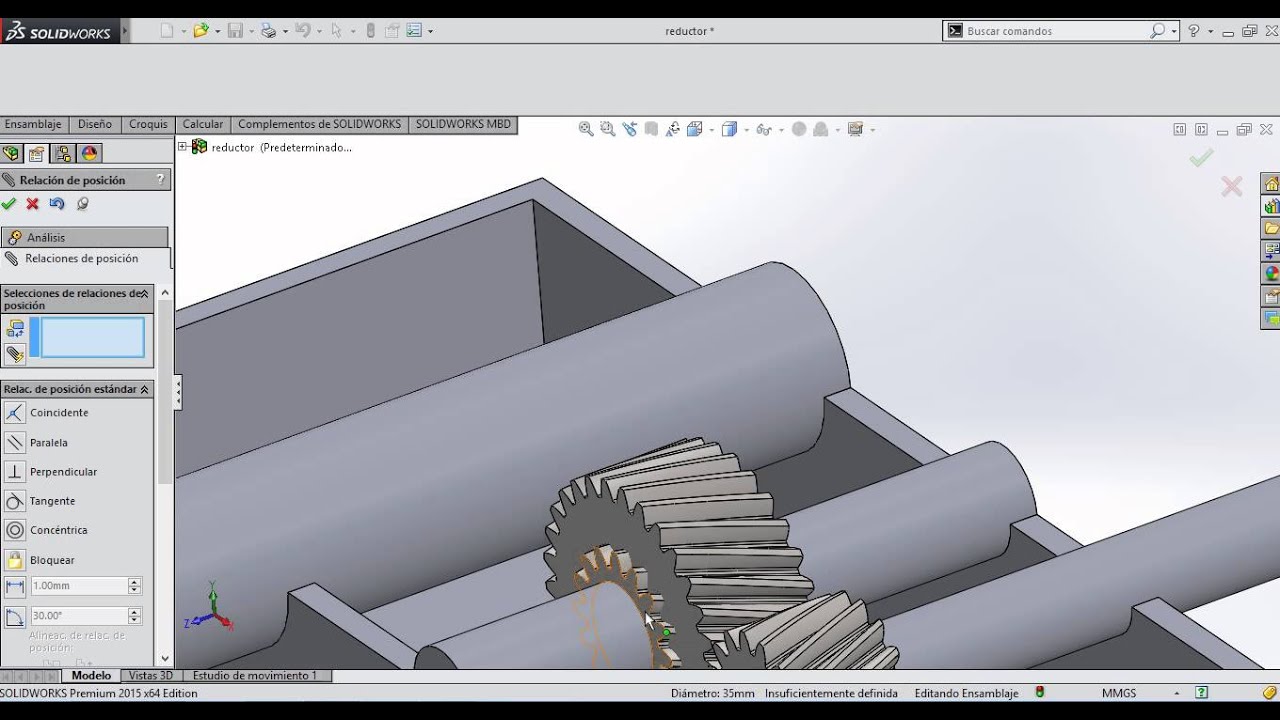Image resolution: width=1280 pixels, height=720 pixels.
Task: Expand the reductor tree node
Action: 183,147
